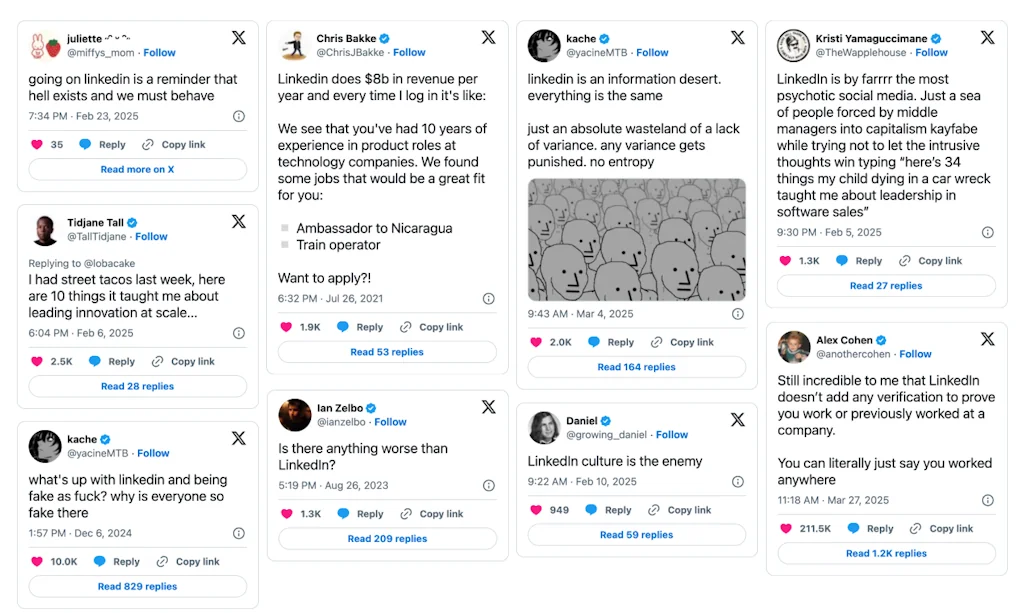Like kache's 'fake as fuck' tweet
1024x613 pixels.
[37, 561]
